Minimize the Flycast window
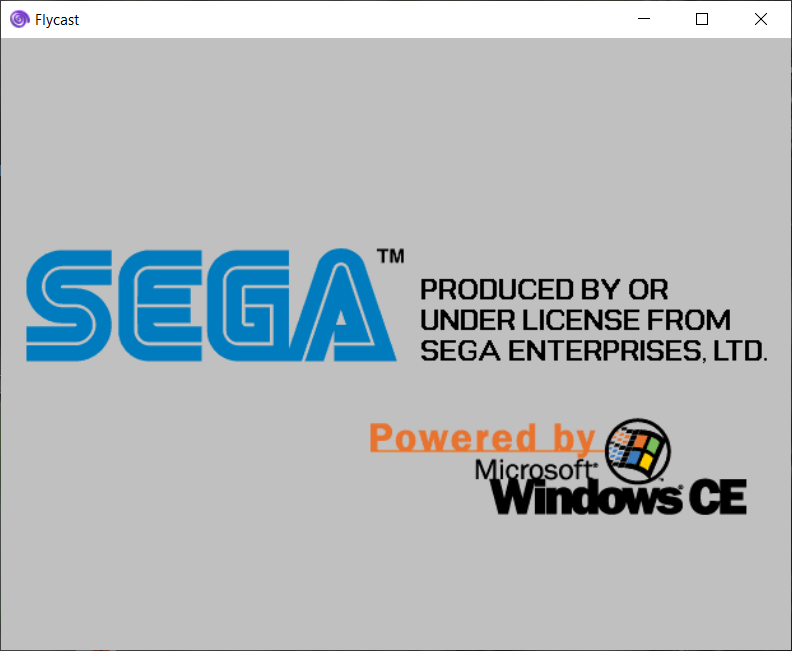Viewport: 792px width, 651px height. pos(647,19)
